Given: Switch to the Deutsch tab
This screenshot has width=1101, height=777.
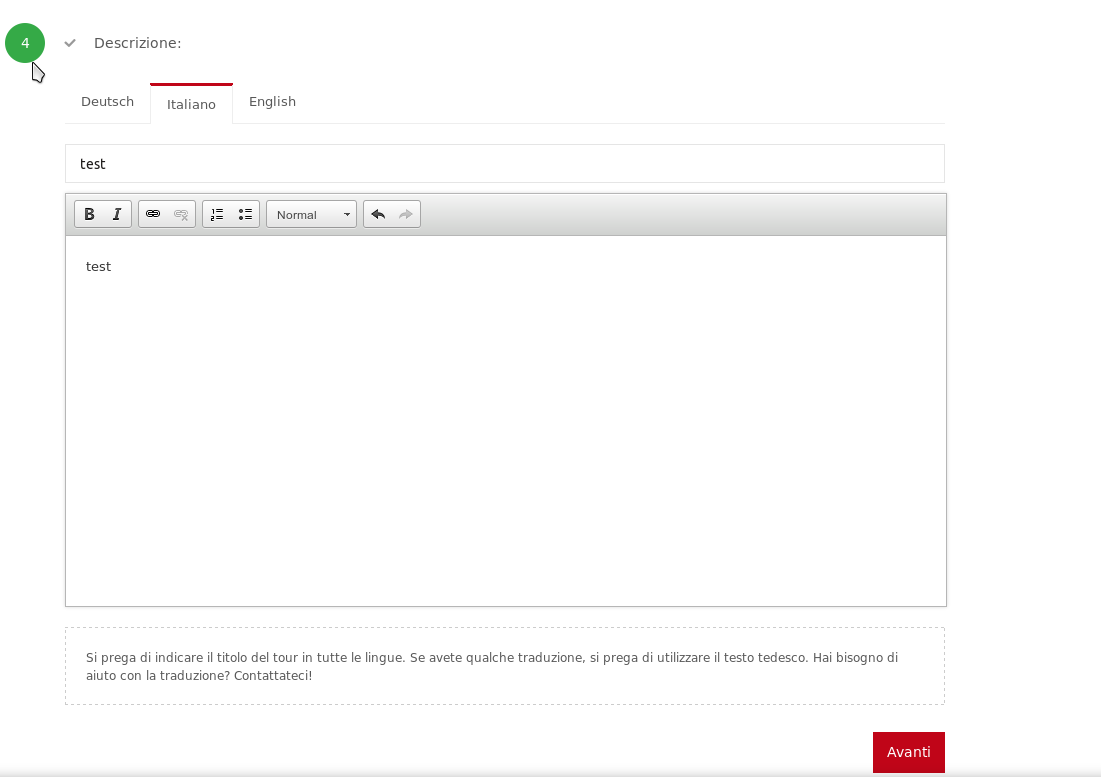Looking at the screenshot, I should (107, 102).
